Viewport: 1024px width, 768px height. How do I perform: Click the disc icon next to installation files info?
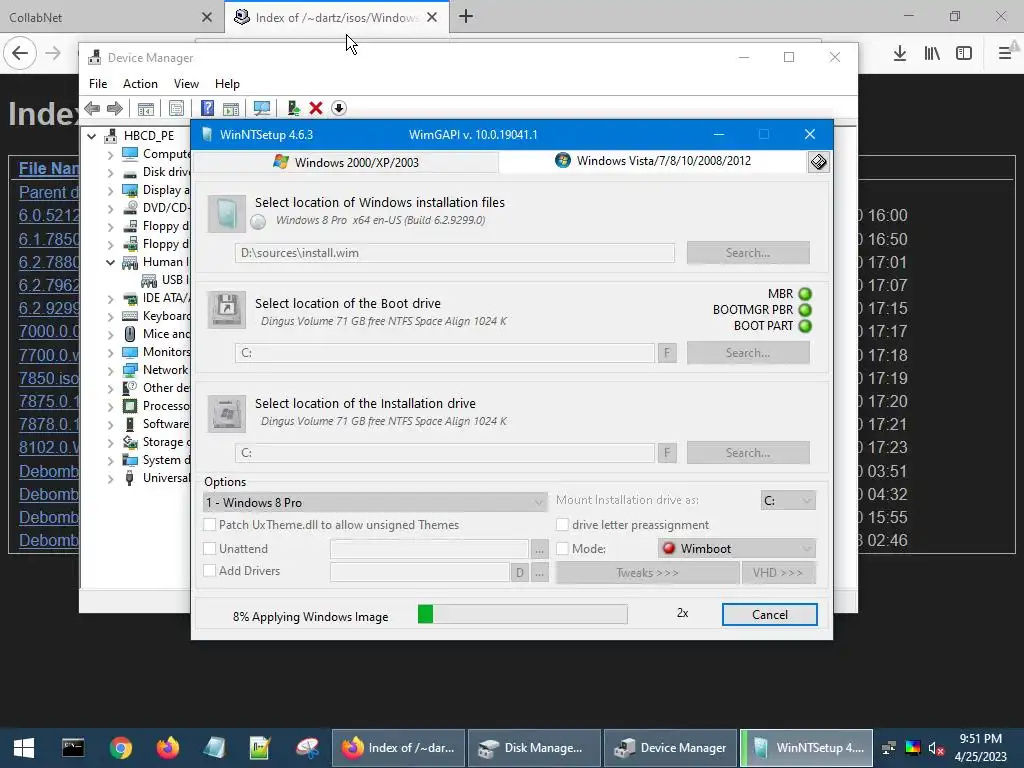point(259,222)
